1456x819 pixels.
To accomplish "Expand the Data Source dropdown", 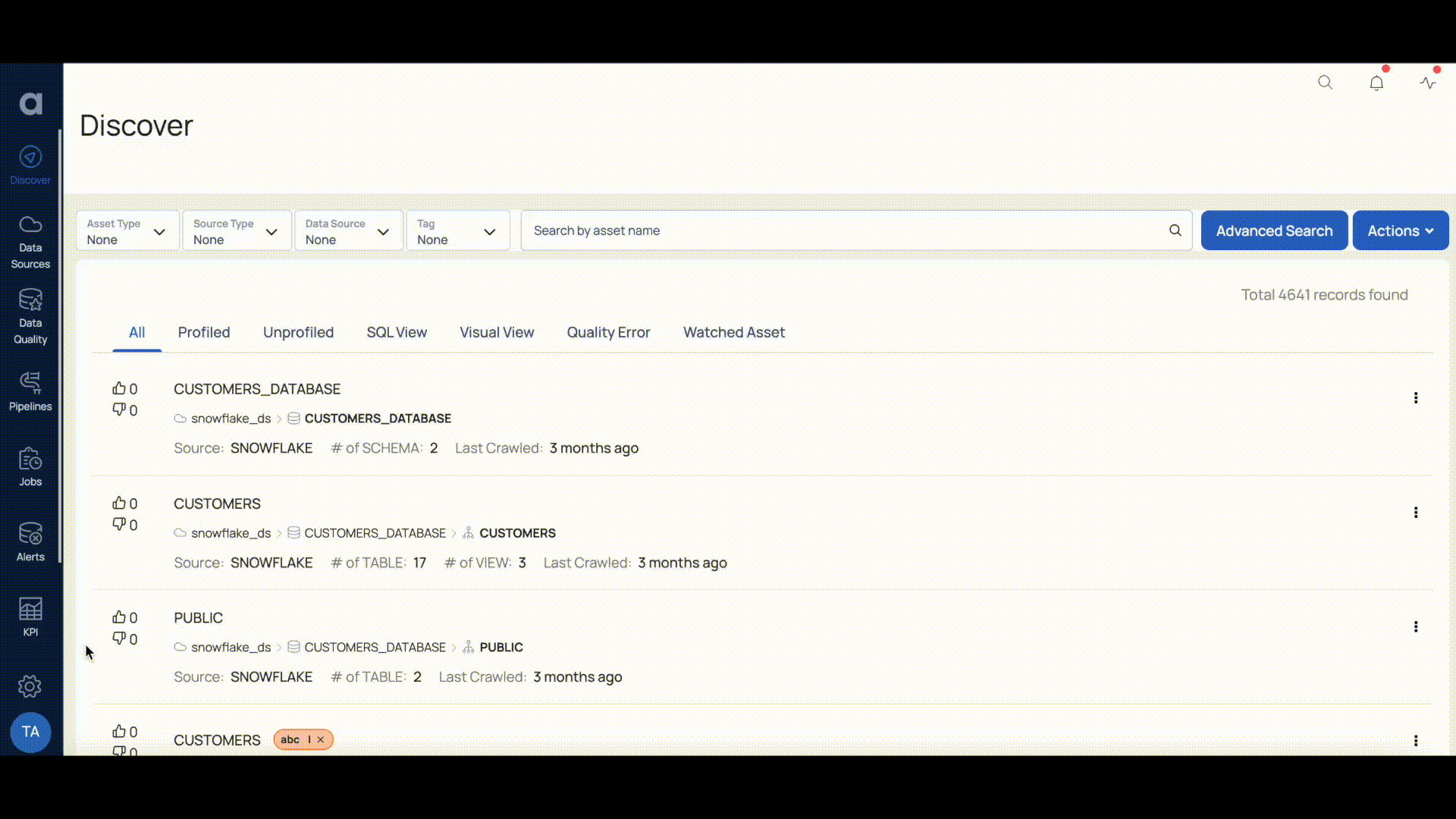I will click(349, 231).
